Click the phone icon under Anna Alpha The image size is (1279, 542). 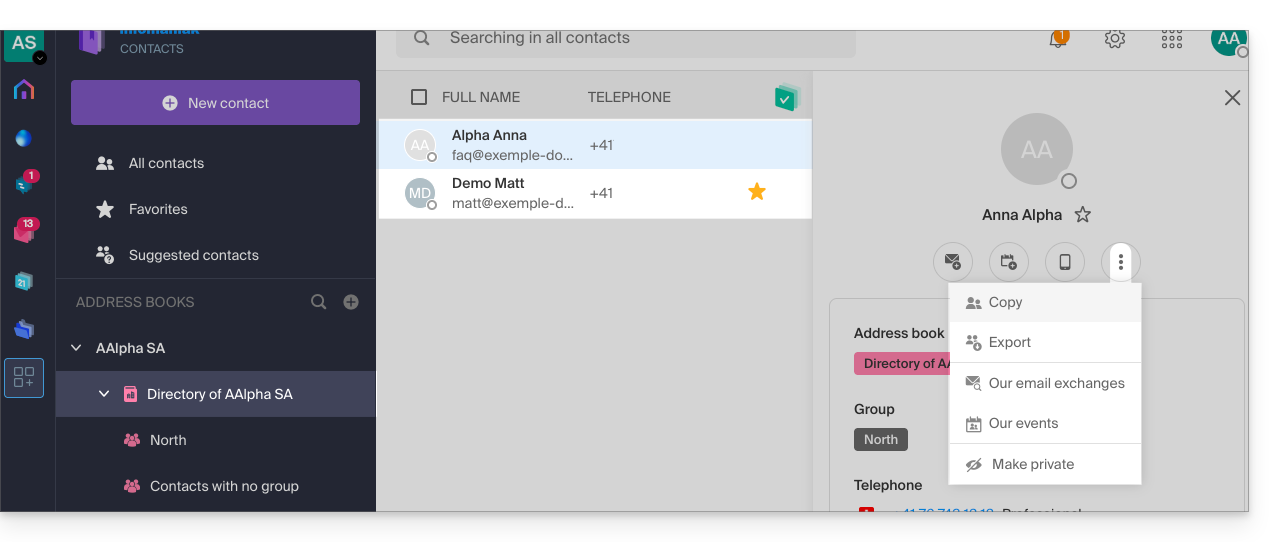[x=1065, y=262]
